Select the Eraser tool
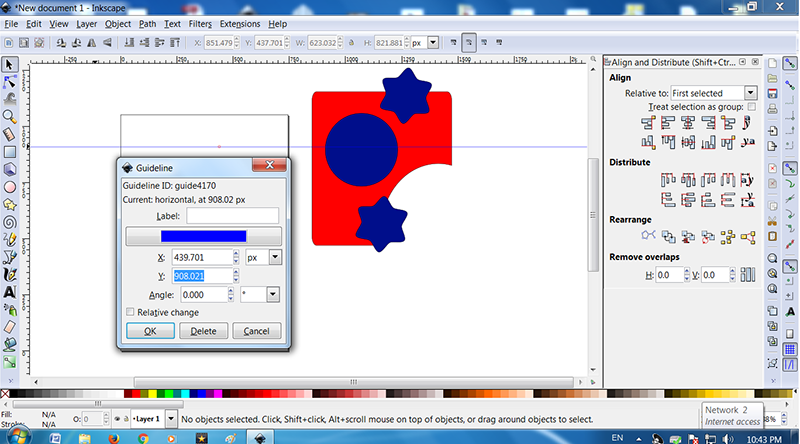800x444 pixels. click(10, 327)
